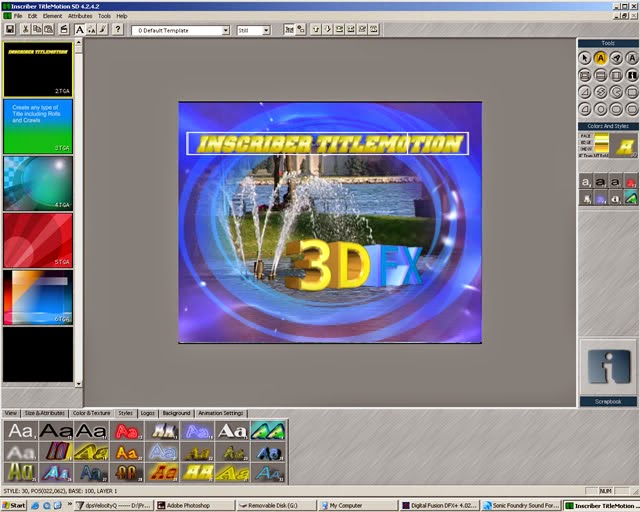Select the trapezoid shape tool
Viewport: 640px width, 512px height.
coord(584,109)
